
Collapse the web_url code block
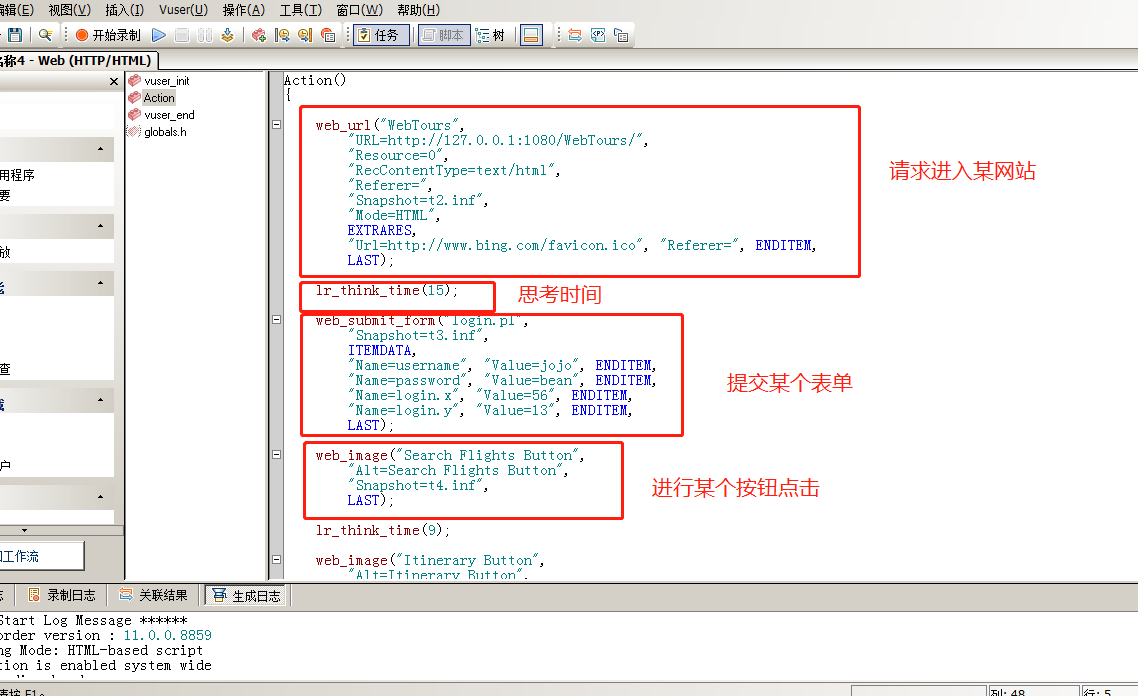point(277,125)
